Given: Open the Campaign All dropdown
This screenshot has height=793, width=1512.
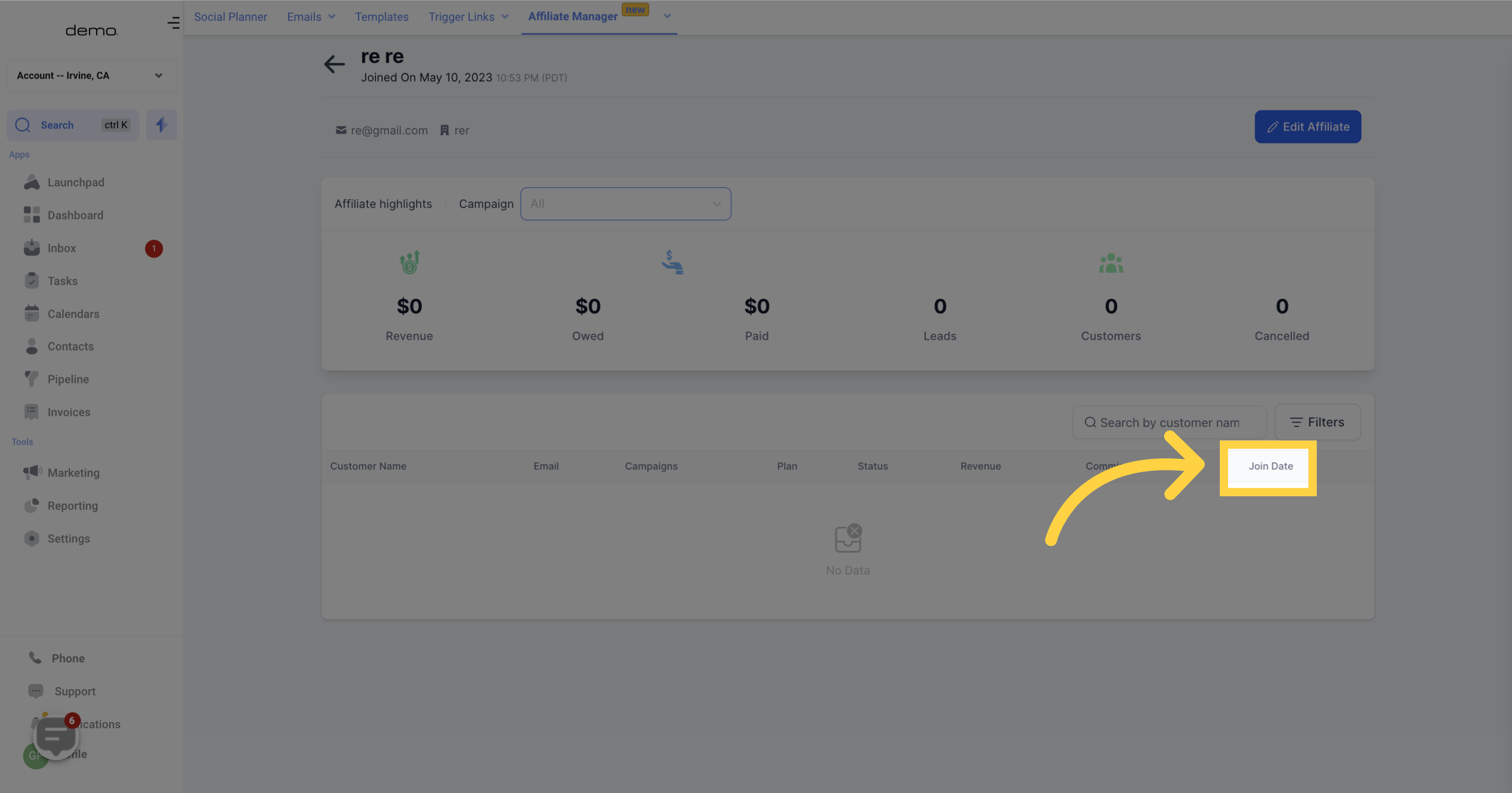Looking at the screenshot, I should point(625,204).
